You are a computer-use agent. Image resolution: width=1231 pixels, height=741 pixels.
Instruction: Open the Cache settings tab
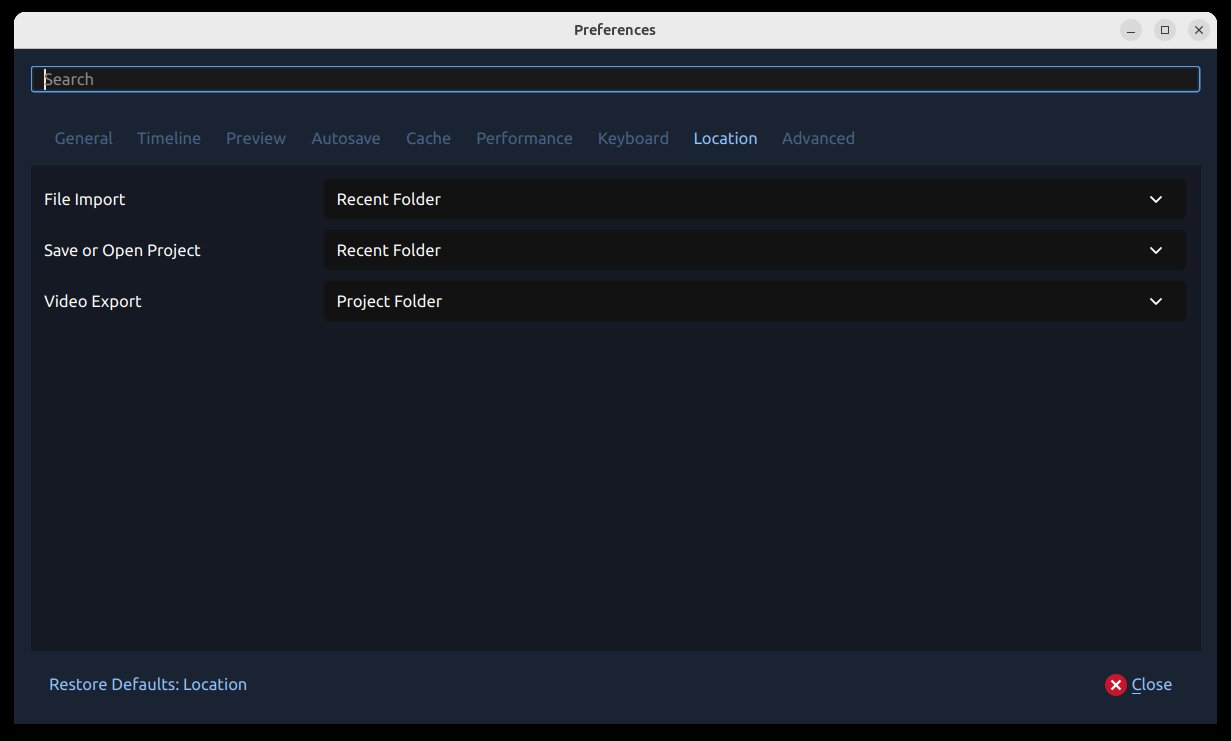pyautogui.click(x=428, y=138)
